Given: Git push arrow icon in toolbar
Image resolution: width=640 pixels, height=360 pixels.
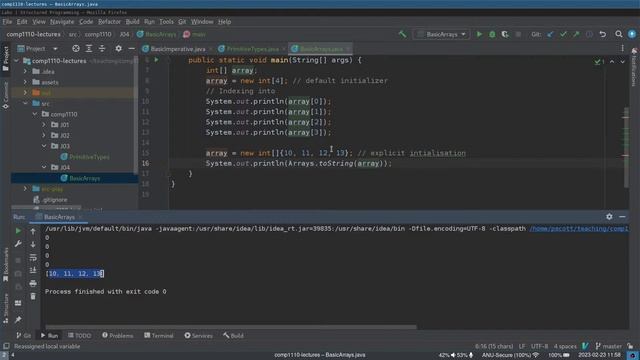Looking at the screenshot, I should click(x=576, y=34).
